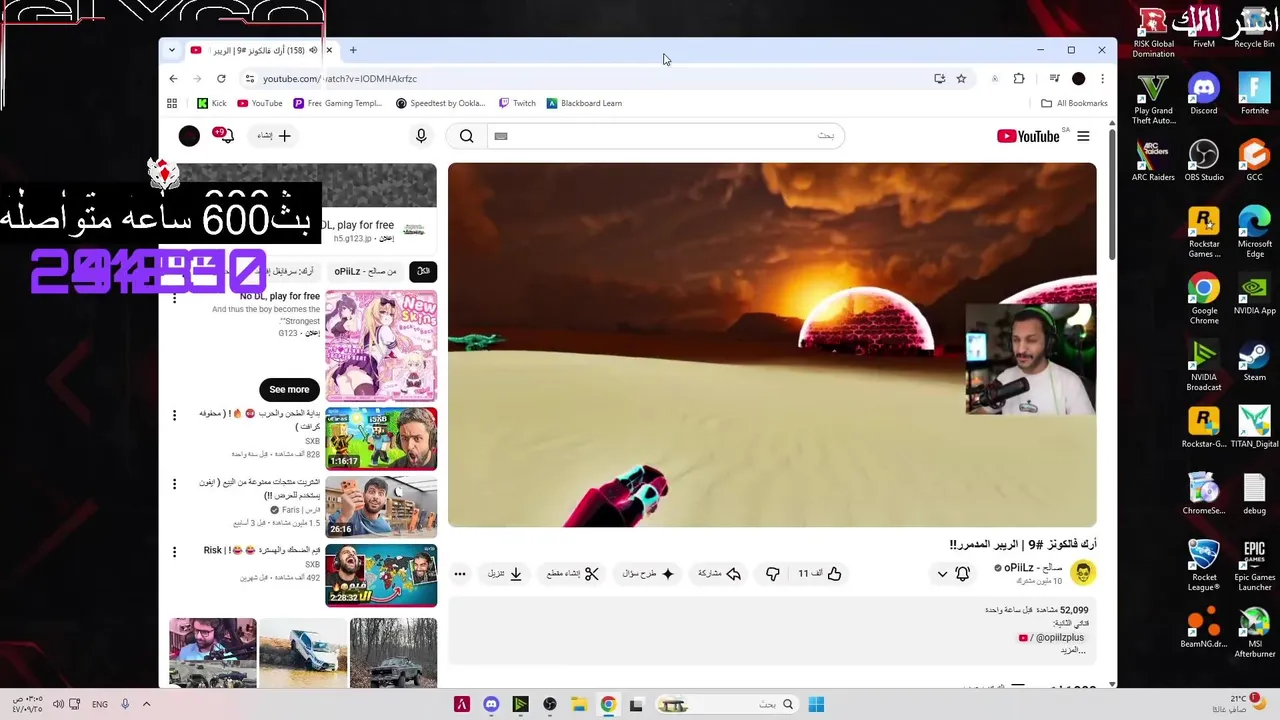This screenshot has width=1280, height=720.
Task: Open the 26:16 Faris video thumbnail
Action: [381, 506]
